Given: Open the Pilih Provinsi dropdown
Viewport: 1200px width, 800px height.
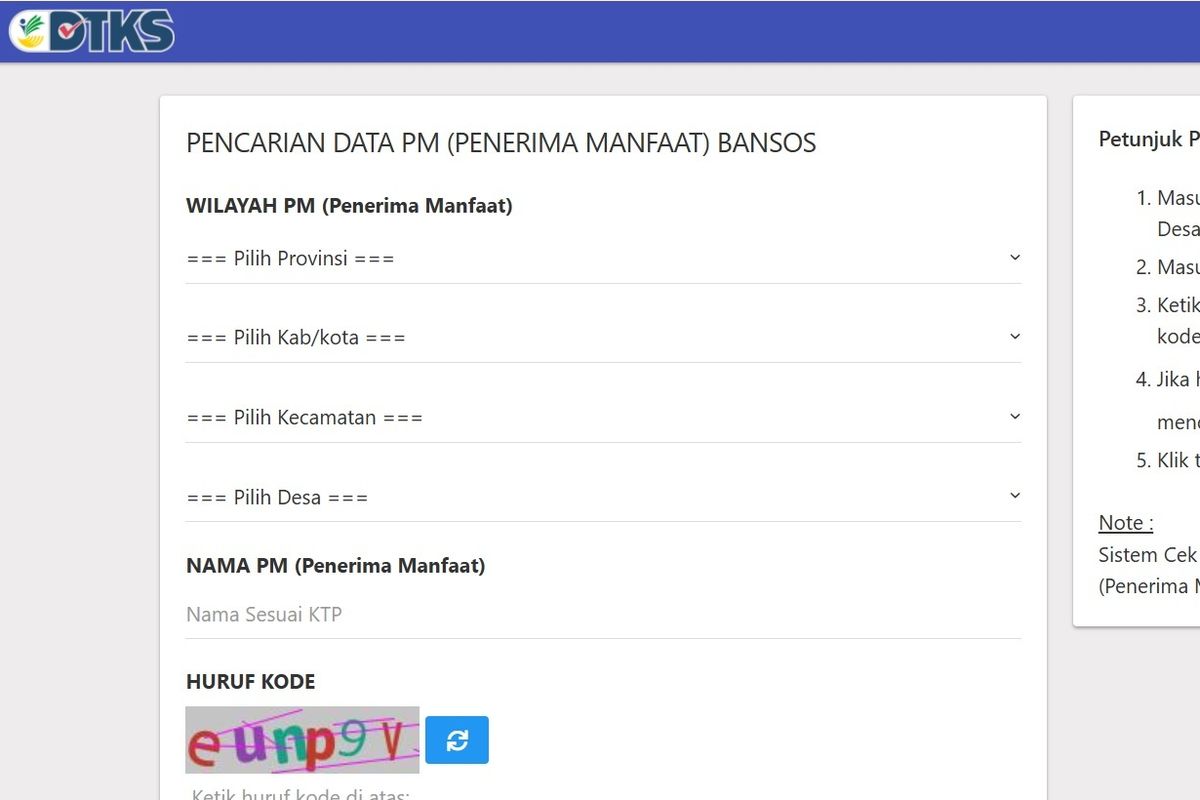Looking at the screenshot, I should tap(603, 258).
